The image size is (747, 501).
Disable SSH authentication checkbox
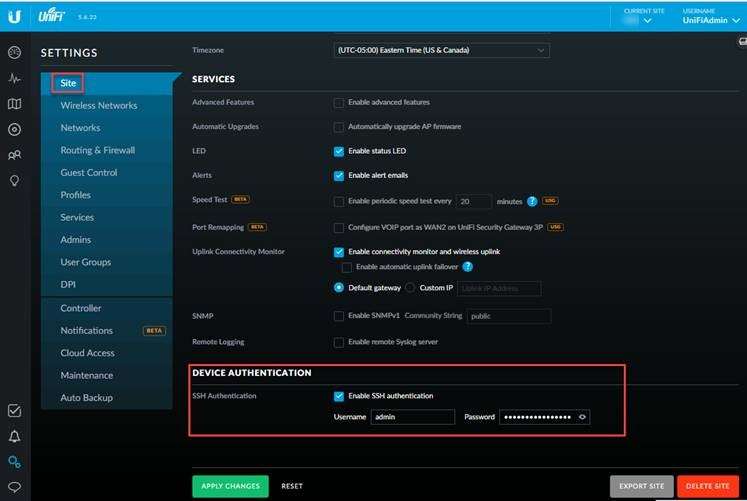pyautogui.click(x=339, y=396)
